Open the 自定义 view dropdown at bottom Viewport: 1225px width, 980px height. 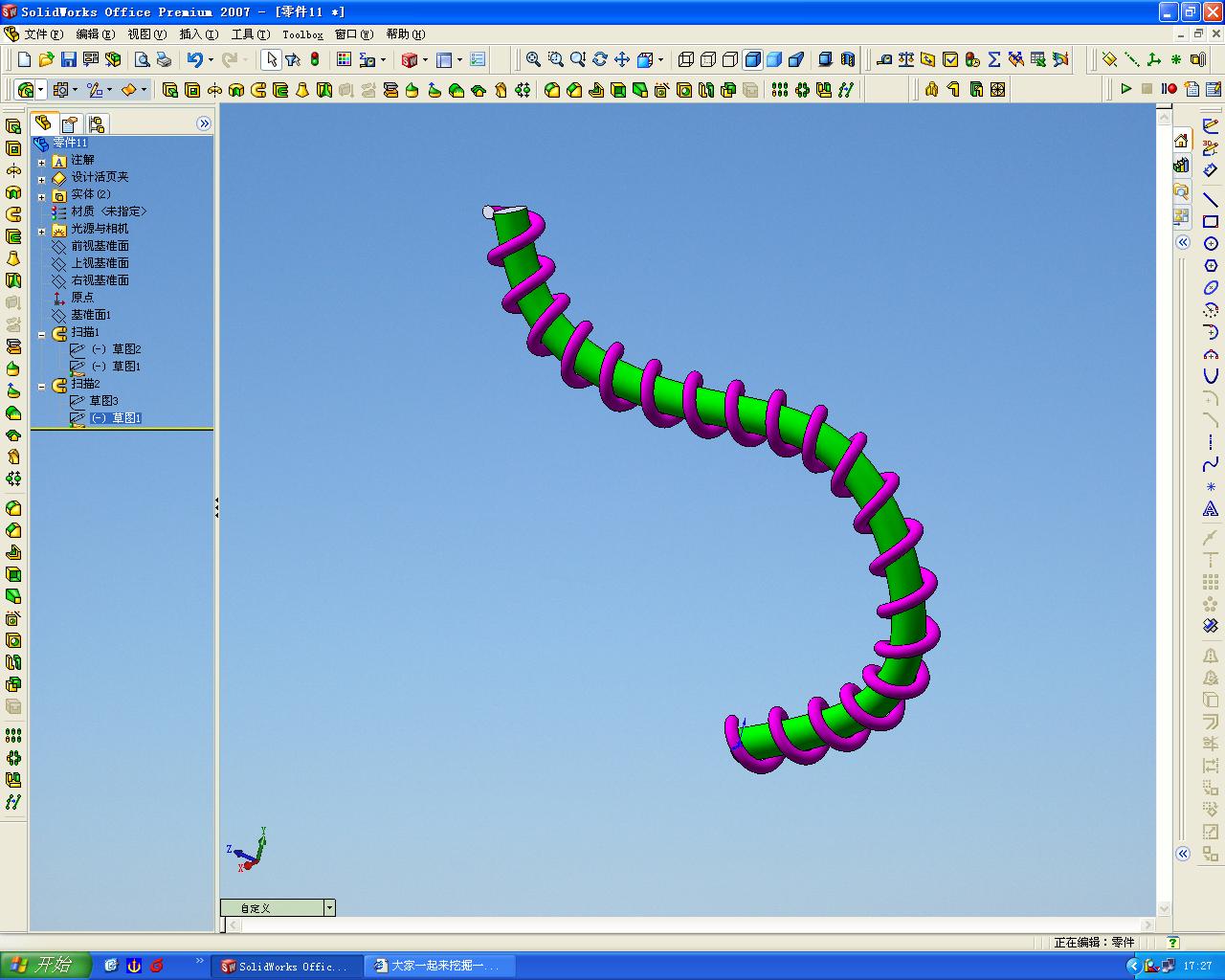[329, 907]
